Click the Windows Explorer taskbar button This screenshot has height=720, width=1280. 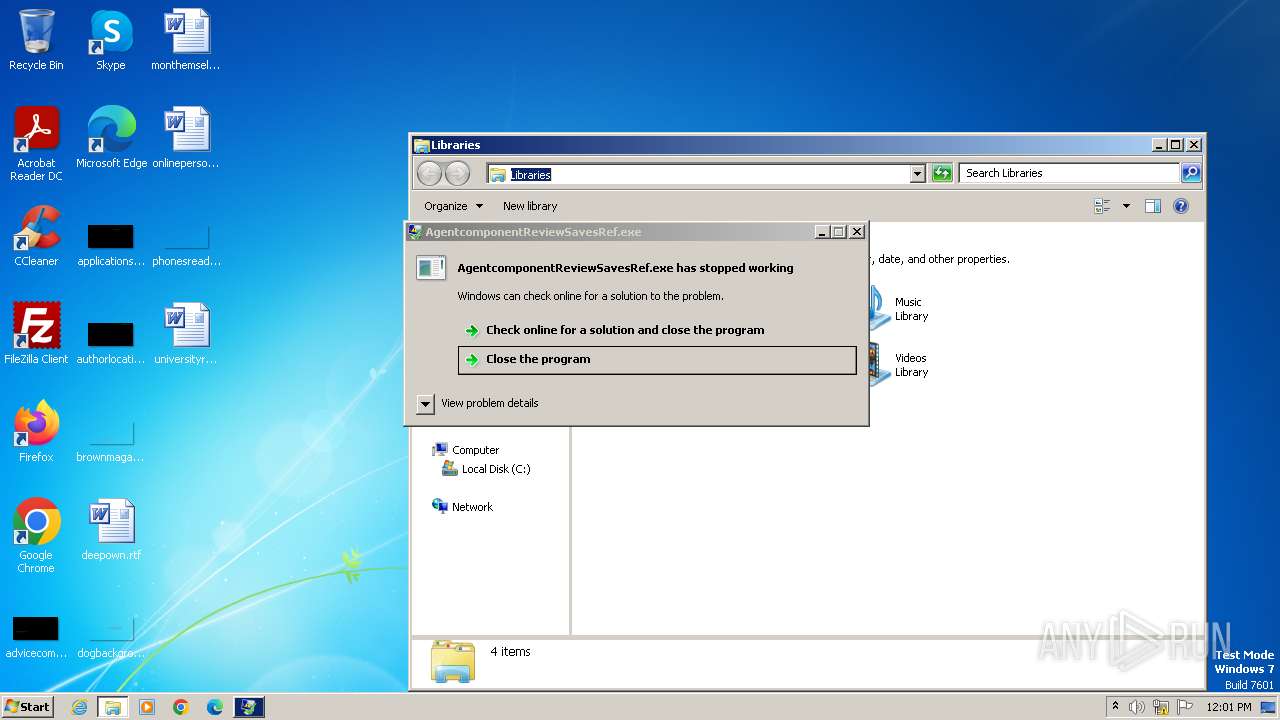coord(113,707)
